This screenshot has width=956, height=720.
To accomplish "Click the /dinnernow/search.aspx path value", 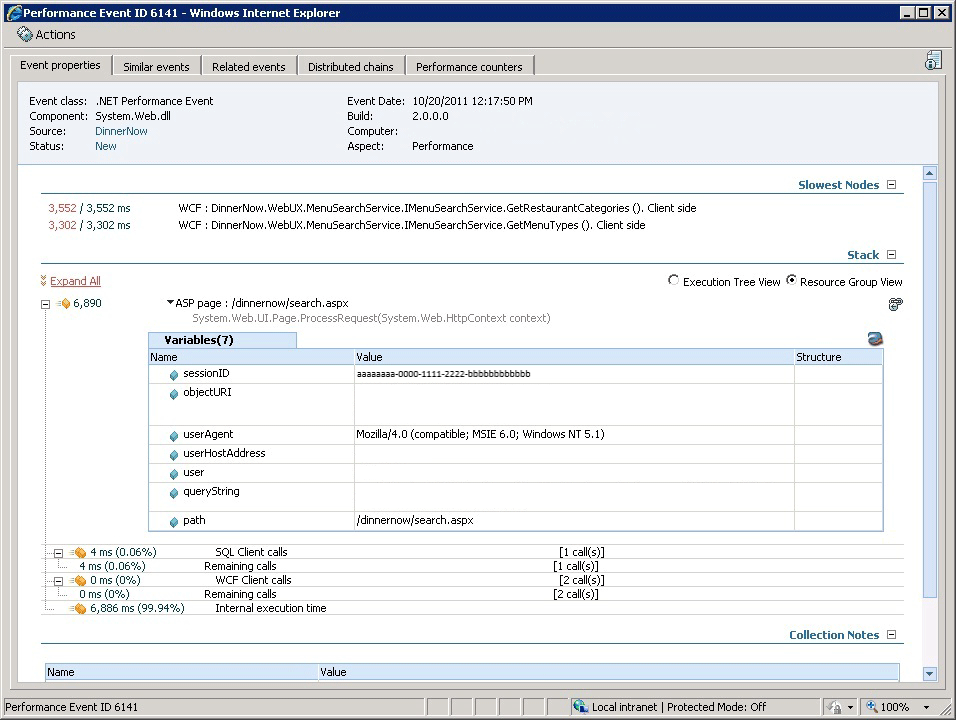I will (x=415, y=520).
